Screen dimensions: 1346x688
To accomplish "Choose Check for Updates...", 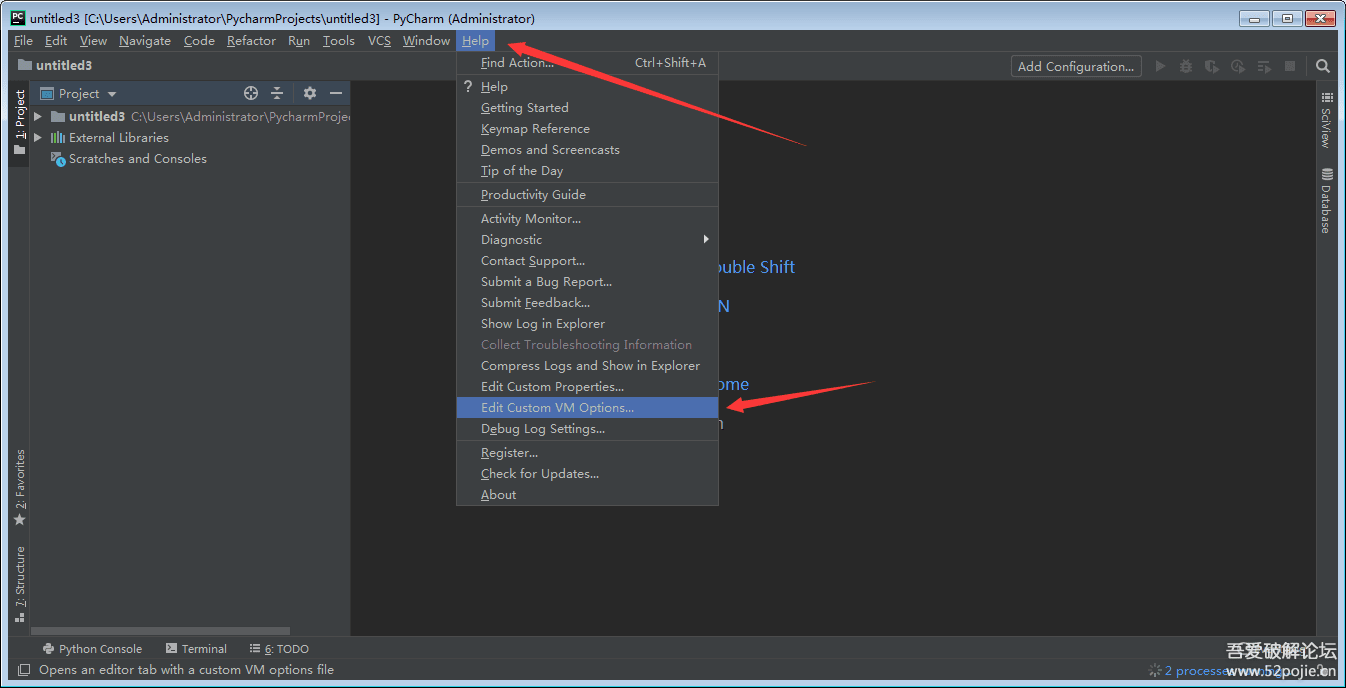I will 587,474.
